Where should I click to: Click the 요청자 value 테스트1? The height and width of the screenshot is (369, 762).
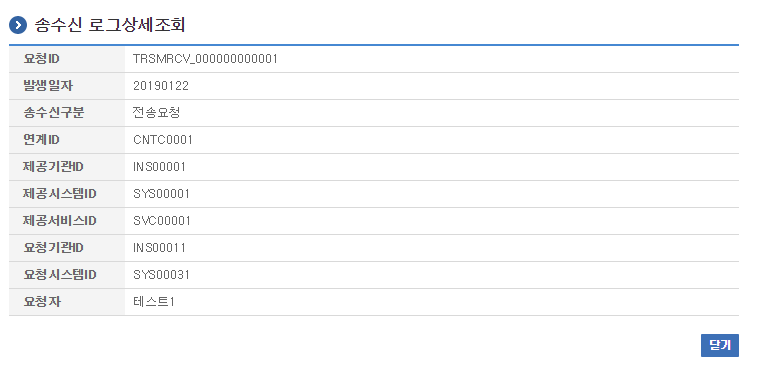click(x=154, y=302)
